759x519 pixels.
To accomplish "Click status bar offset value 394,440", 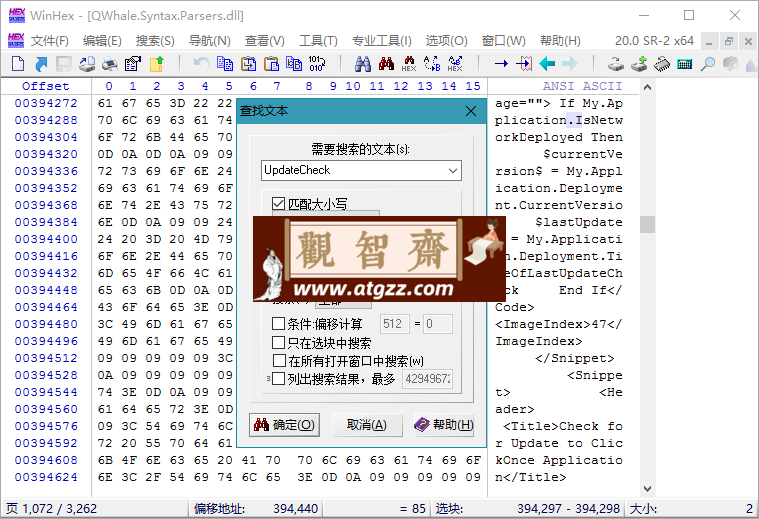I will pyautogui.click(x=295, y=508).
